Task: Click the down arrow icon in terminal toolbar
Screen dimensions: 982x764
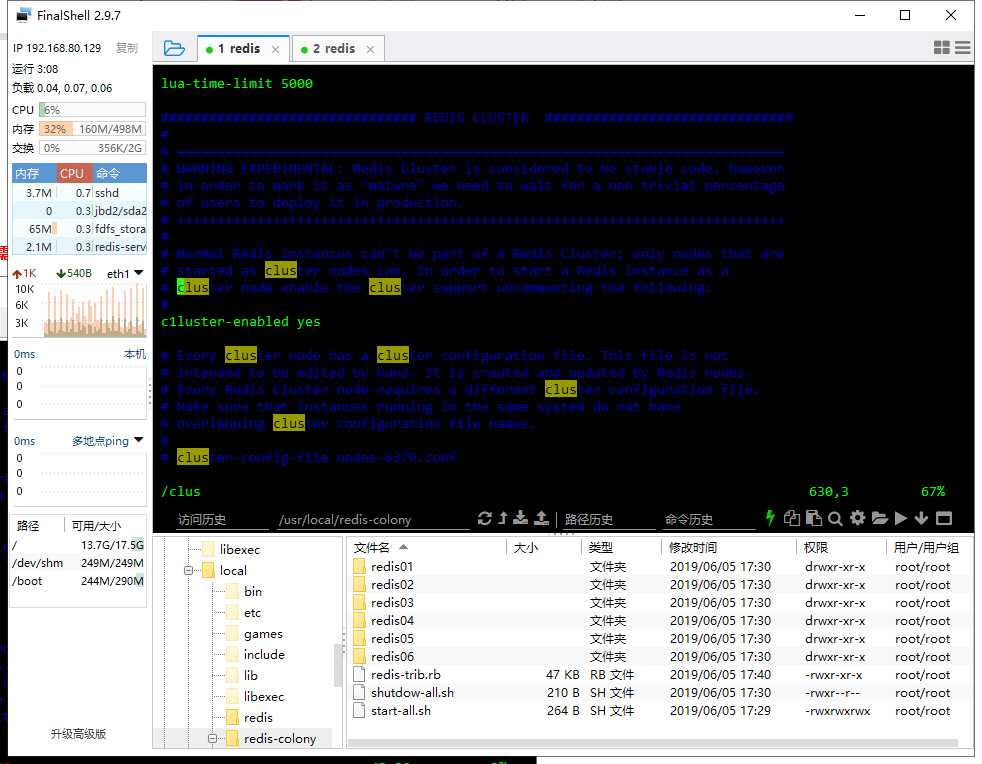Action: [x=921, y=518]
